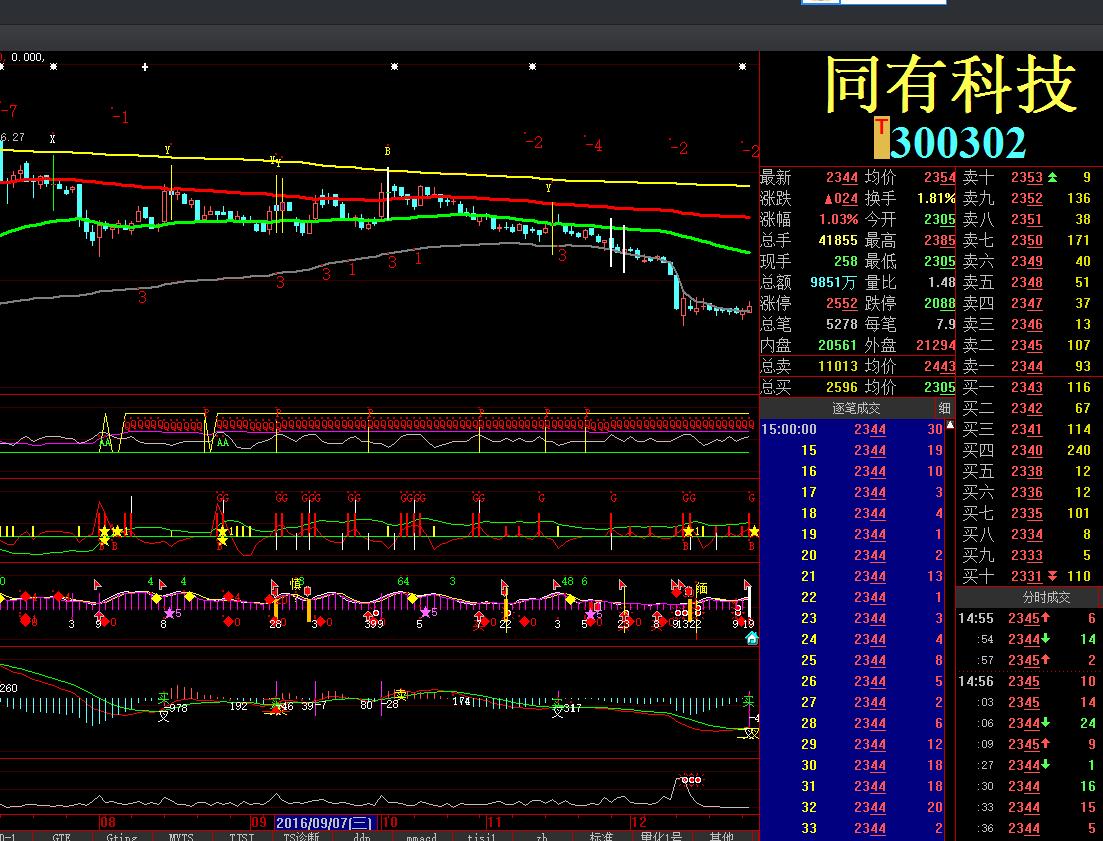
Task: Click the blue house icon beside the chart
Action: (751, 638)
